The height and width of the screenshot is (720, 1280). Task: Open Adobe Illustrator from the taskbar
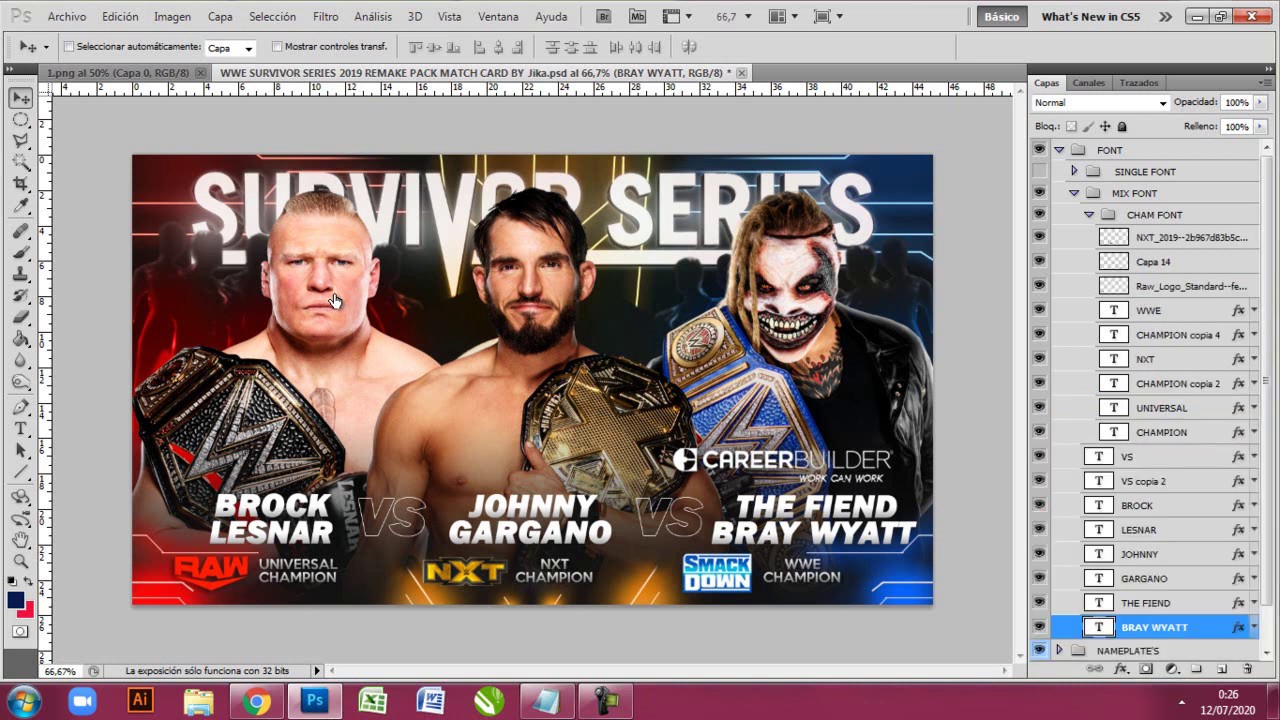click(x=140, y=701)
